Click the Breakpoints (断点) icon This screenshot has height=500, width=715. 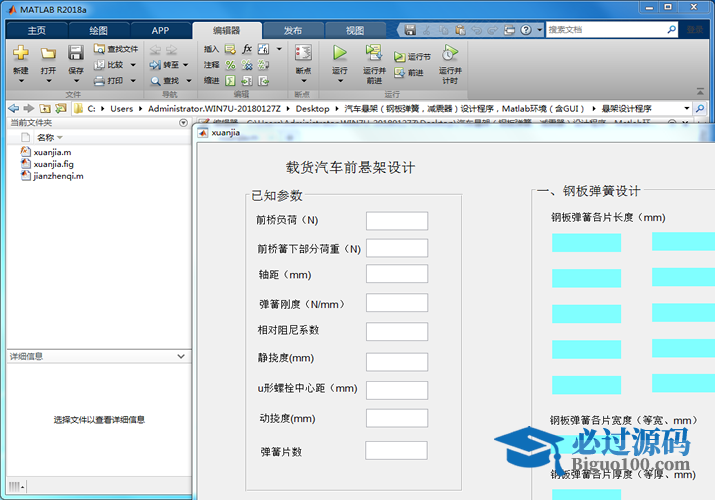(303, 53)
